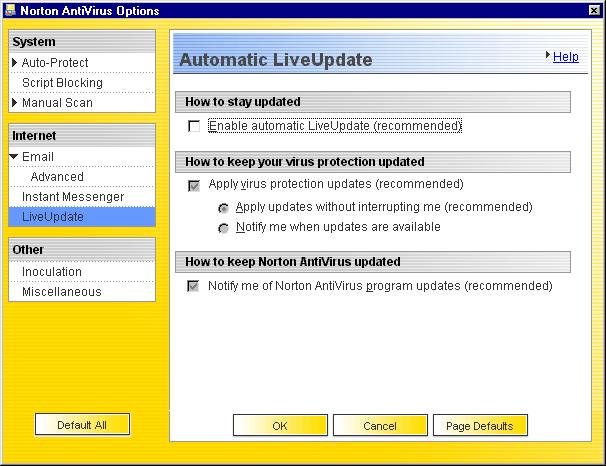This screenshot has width=606, height=466.
Task: Open Miscellaneous options page
Action: click(62, 292)
